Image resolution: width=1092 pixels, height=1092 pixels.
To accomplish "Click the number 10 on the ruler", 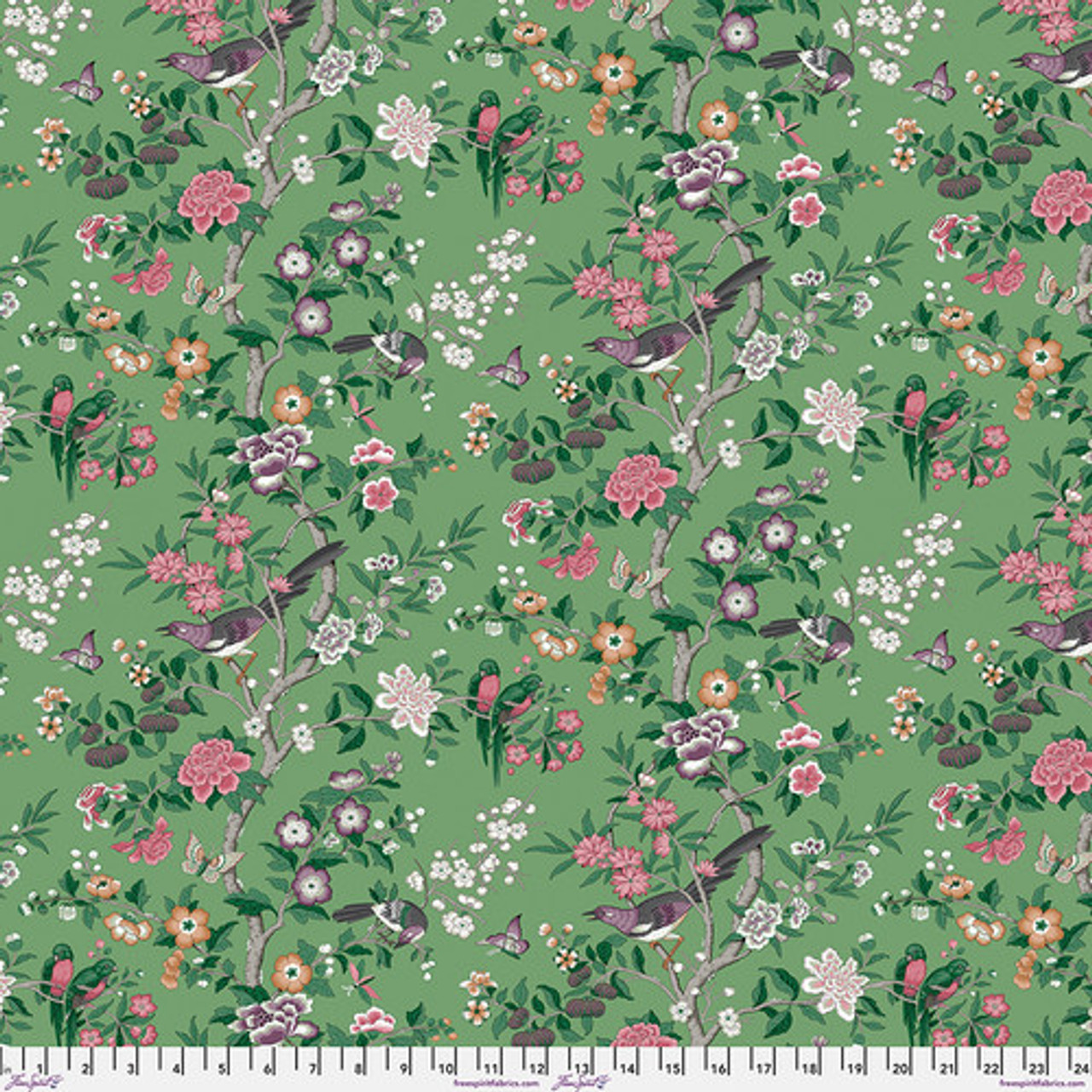I will 445,1067.
